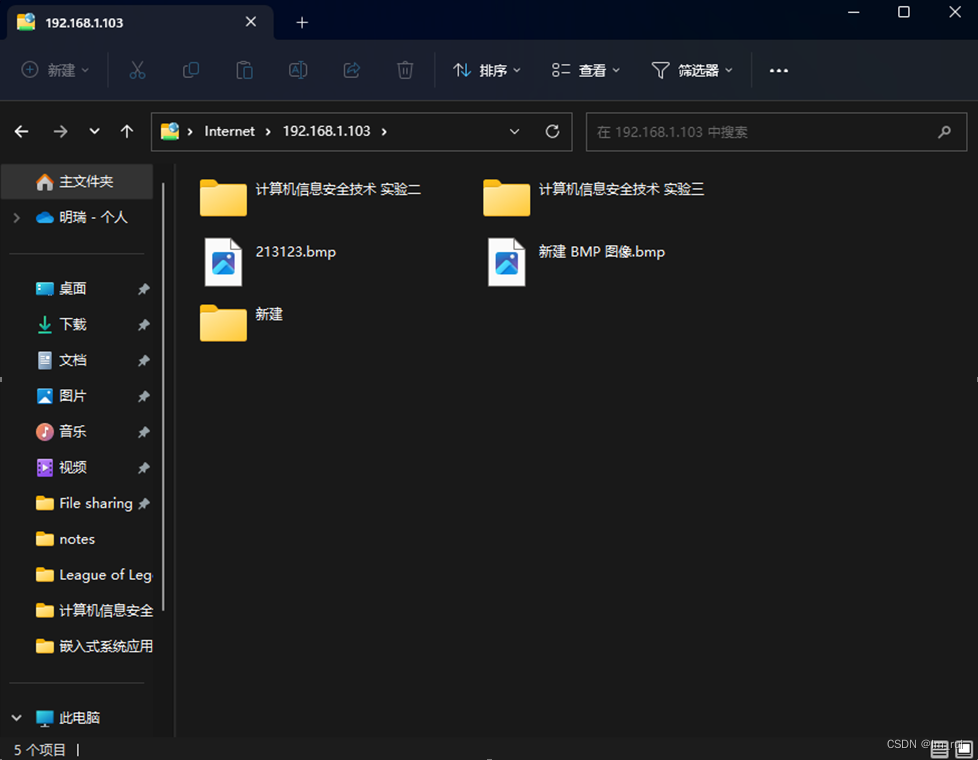
Task: Click pin icon next to 视频
Action: point(144,467)
